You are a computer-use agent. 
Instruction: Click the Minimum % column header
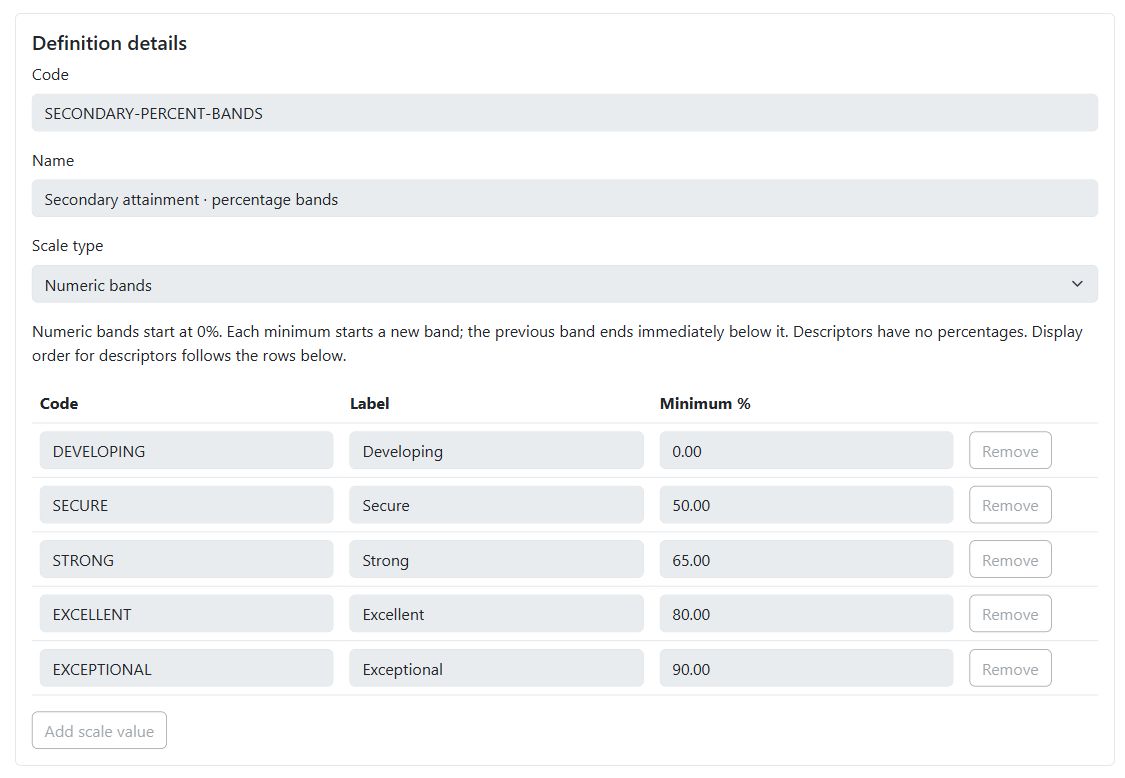(705, 403)
